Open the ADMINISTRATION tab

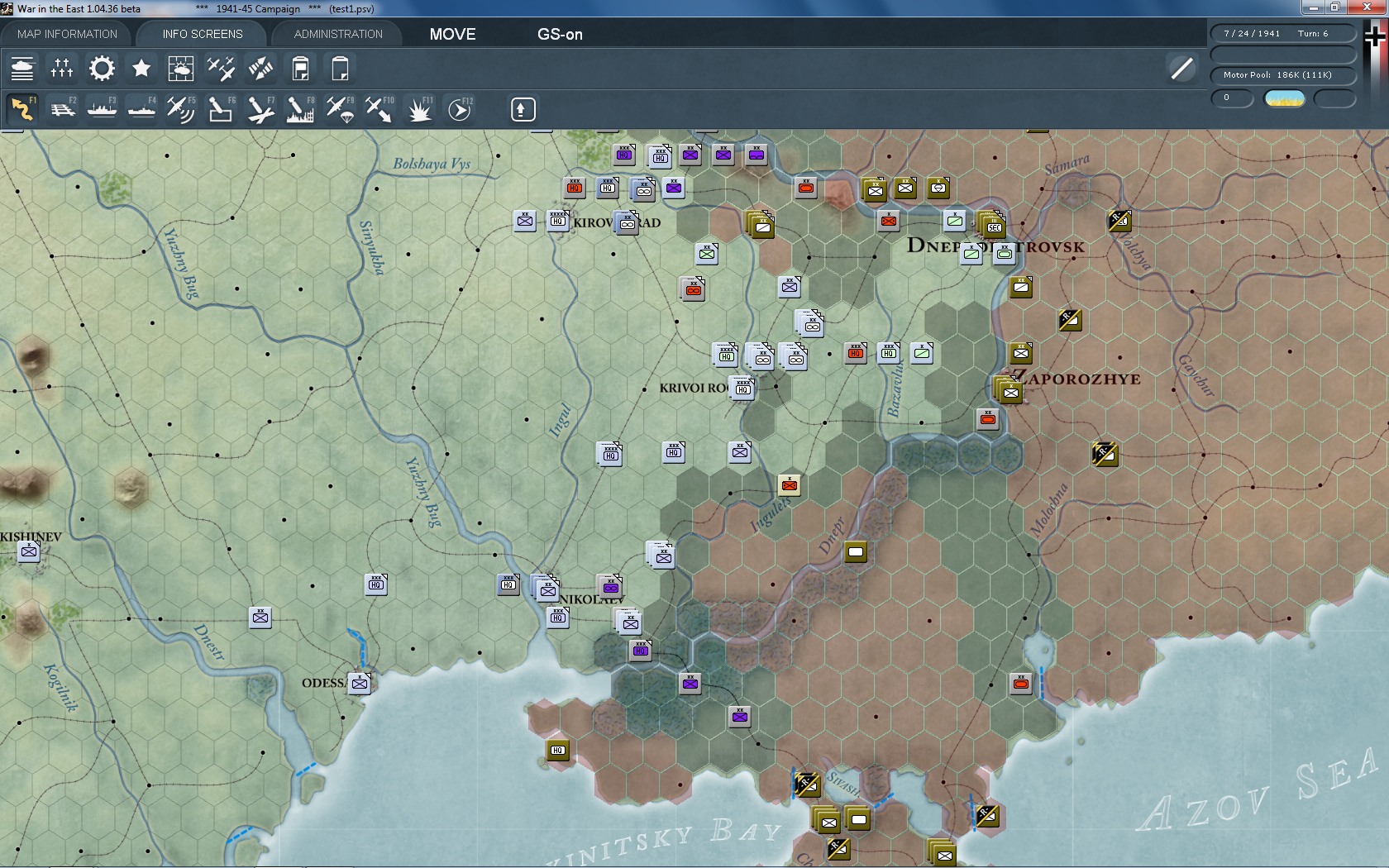pyautogui.click(x=338, y=34)
